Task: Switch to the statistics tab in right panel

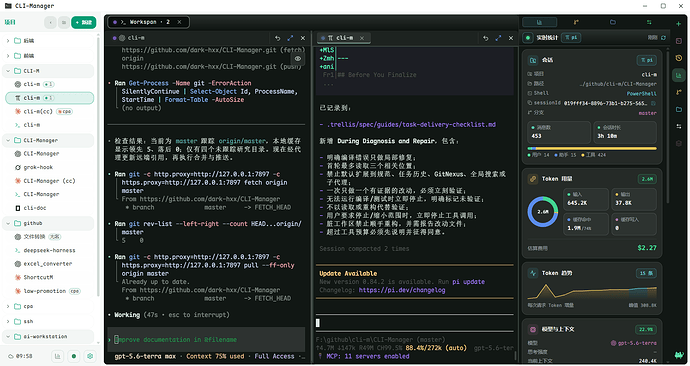Action: pyautogui.click(x=540, y=22)
